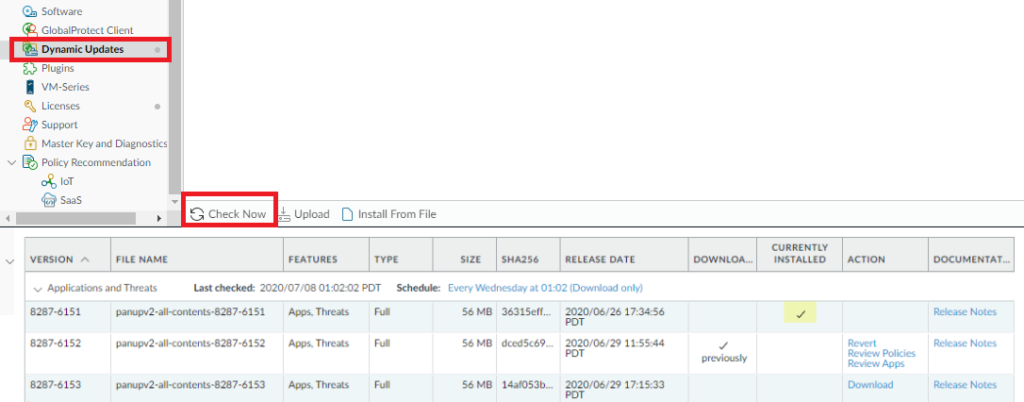Select Licenses in the sidebar
Viewport: 1024px width, 402px height.
(x=61, y=106)
